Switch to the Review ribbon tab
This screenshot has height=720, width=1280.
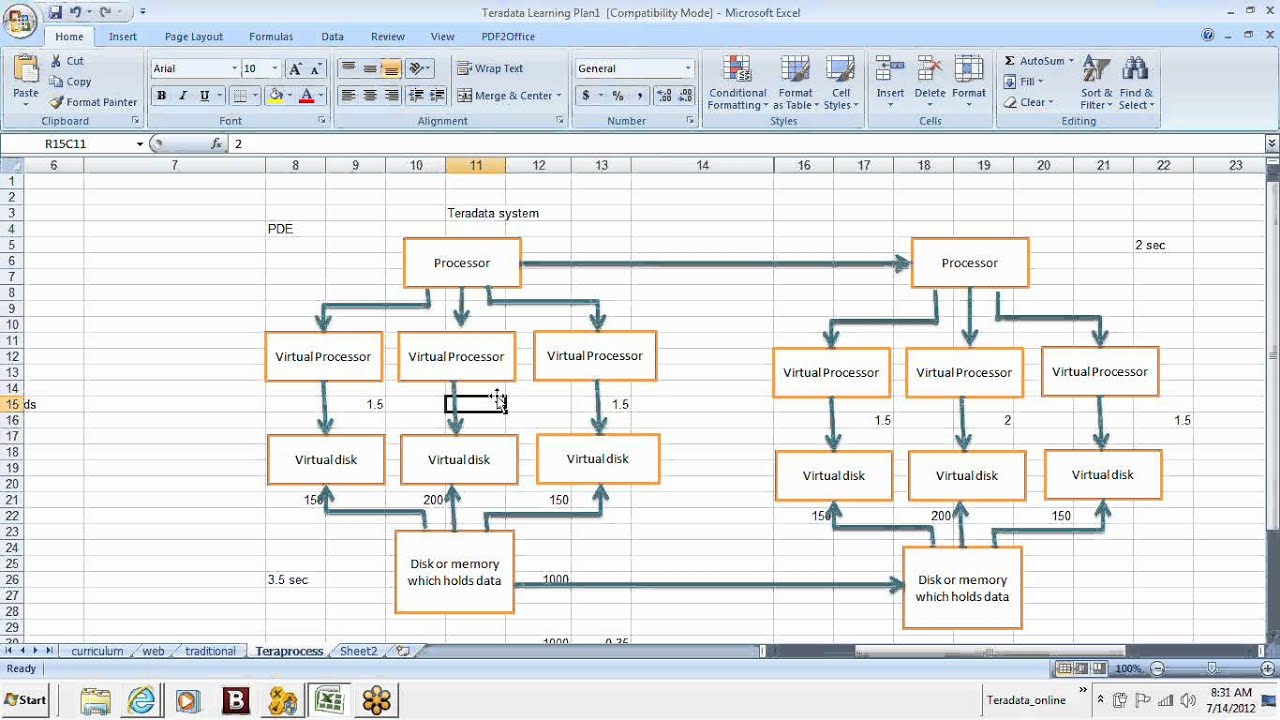point(388,37)
